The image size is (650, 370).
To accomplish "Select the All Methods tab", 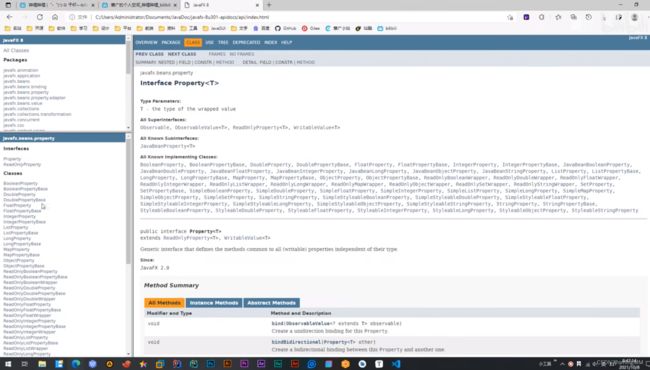I will (x=164, y=303).
